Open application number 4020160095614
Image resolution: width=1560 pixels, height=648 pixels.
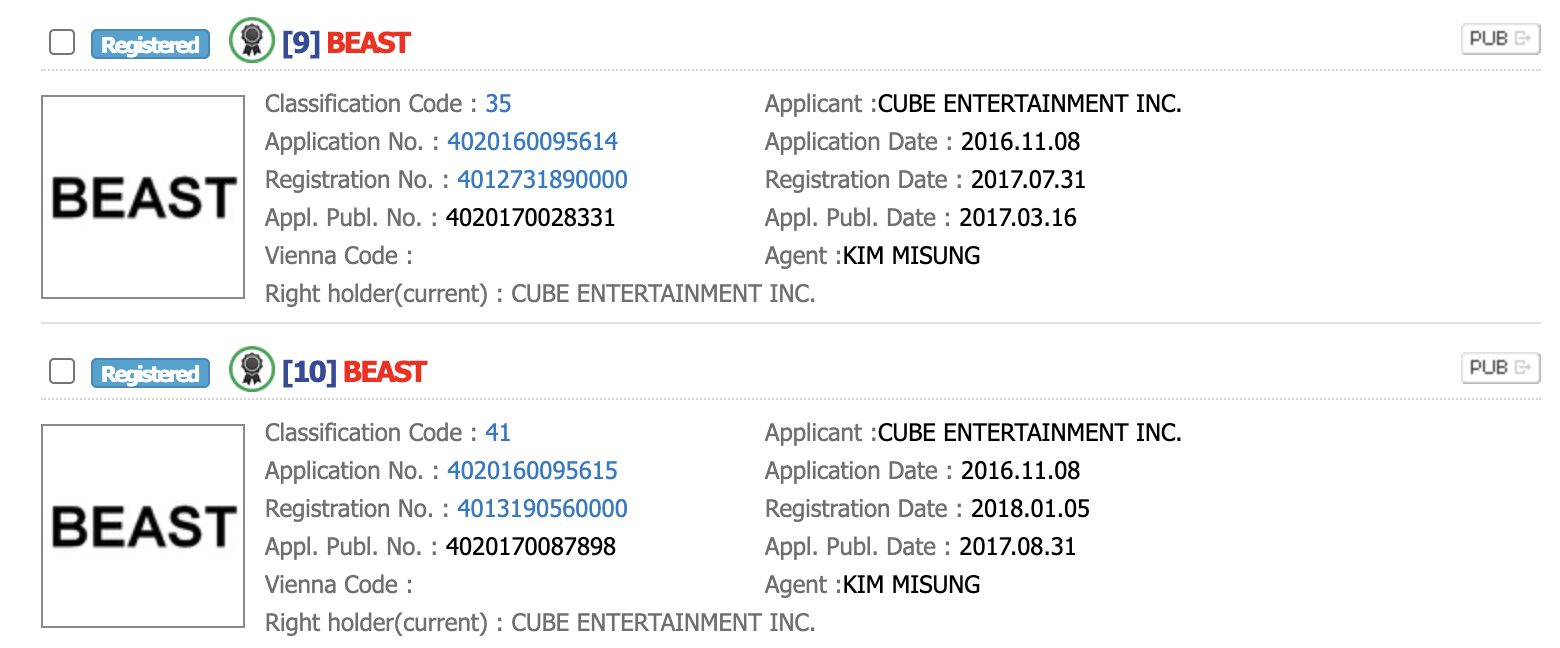[x=532, y=142]
